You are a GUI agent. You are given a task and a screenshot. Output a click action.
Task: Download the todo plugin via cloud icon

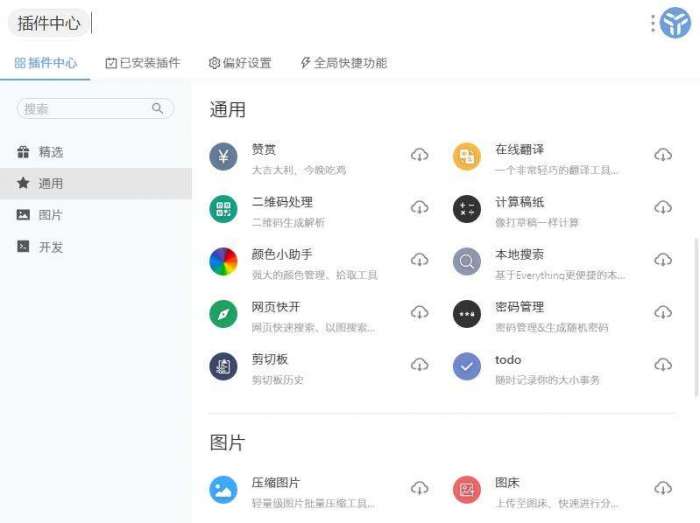[663, 365]
